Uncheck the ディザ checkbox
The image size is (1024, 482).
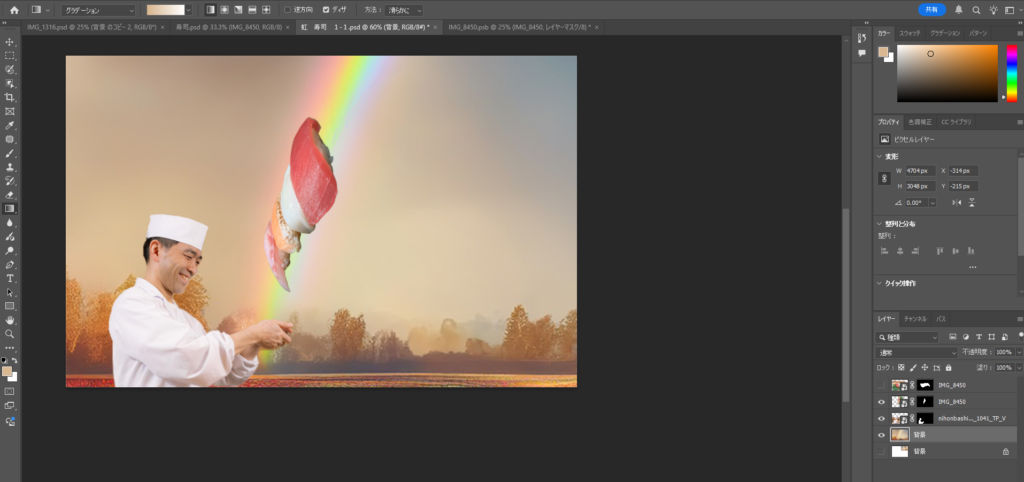[326, 10]
